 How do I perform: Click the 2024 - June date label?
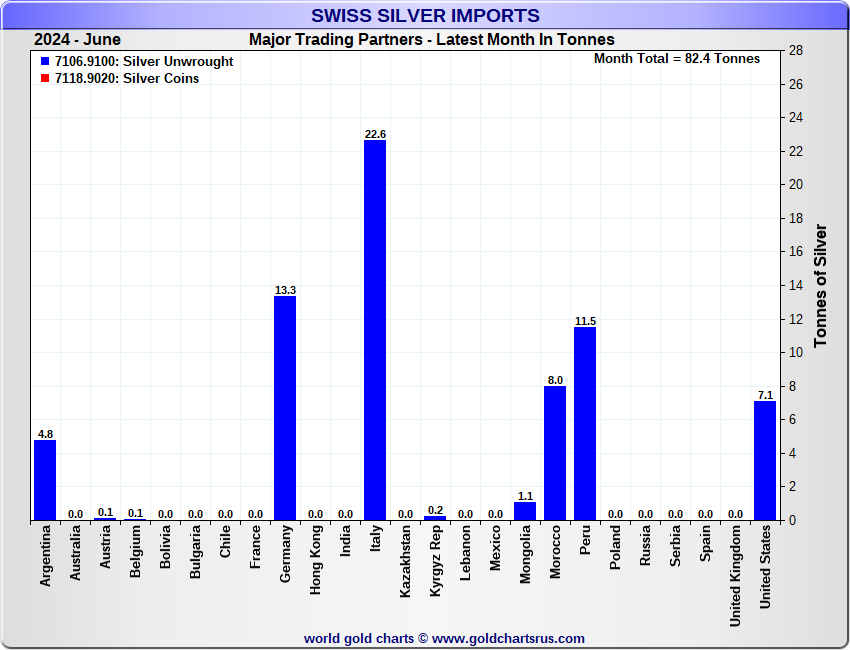tap(77, 40)
